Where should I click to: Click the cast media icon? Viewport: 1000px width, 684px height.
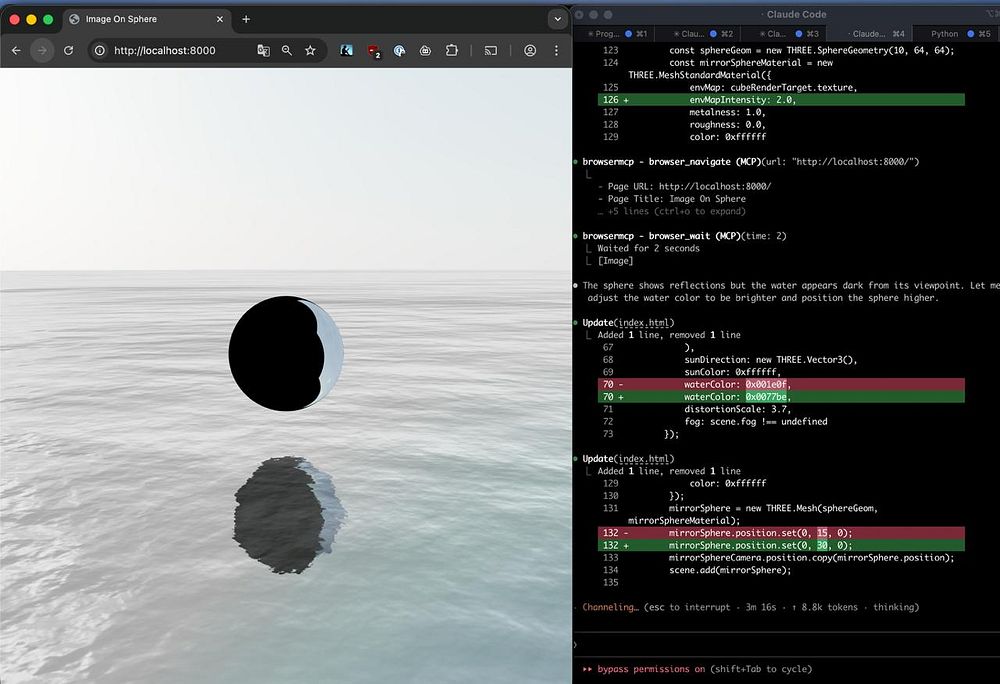click(x=490, y=50)
